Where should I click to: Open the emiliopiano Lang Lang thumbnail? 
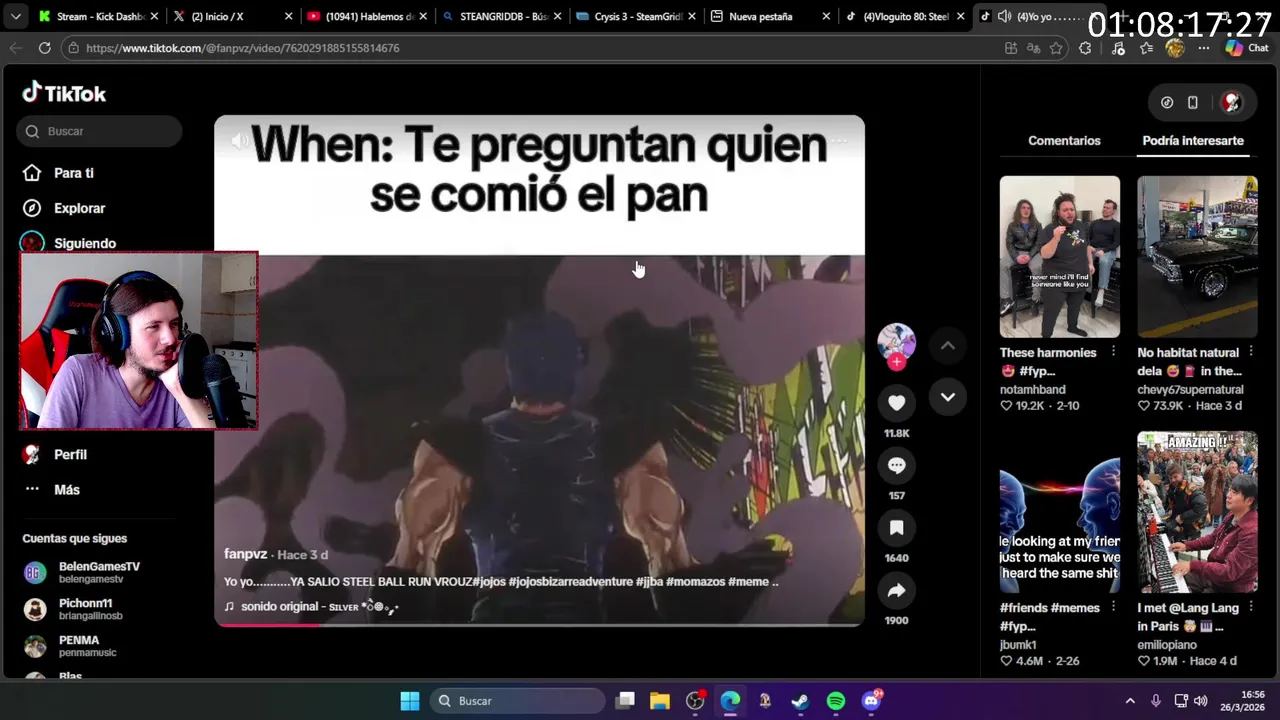click(1197, 512)
